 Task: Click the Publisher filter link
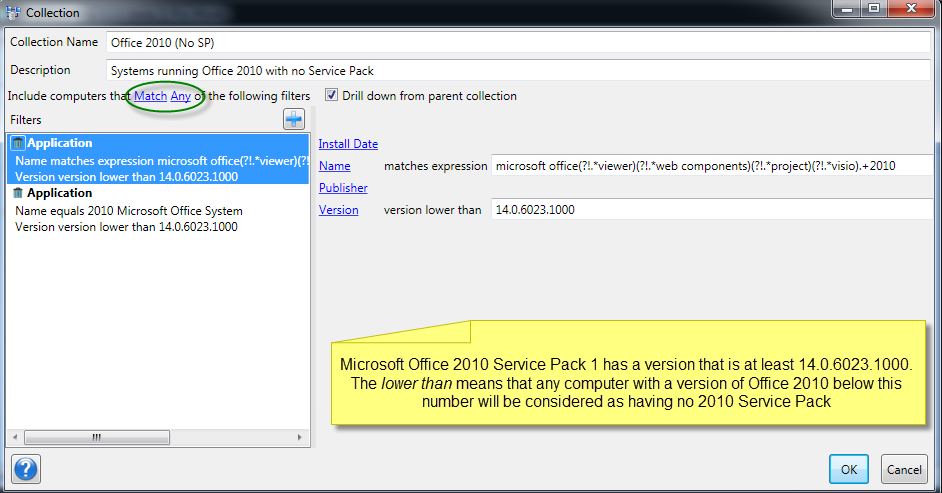point(343,187)
